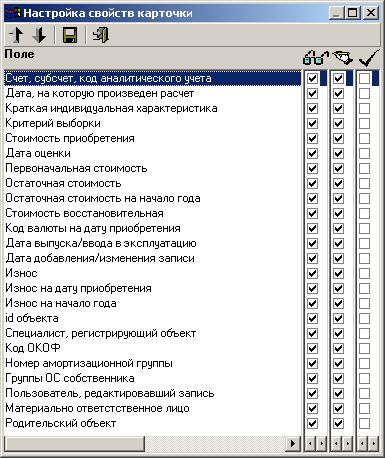Click the window title bar app icon
The image size is (385, 458).
[12, 13]
